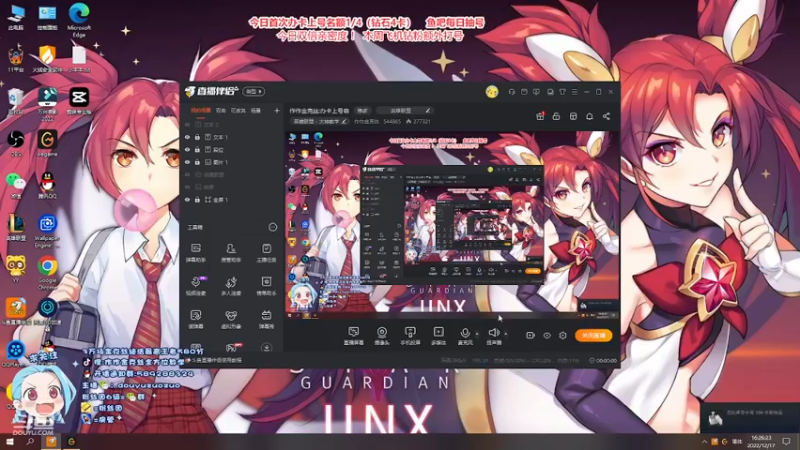This screenshot has width=800, height=450.
Task: Click the eye preview icon beside settings gear
Action: (546, 335)
